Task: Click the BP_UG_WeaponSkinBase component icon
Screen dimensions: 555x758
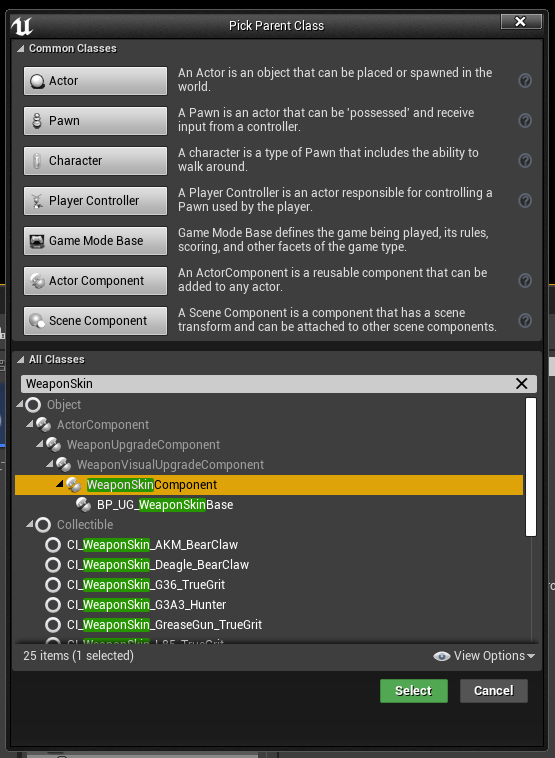Action: [83, 505]
